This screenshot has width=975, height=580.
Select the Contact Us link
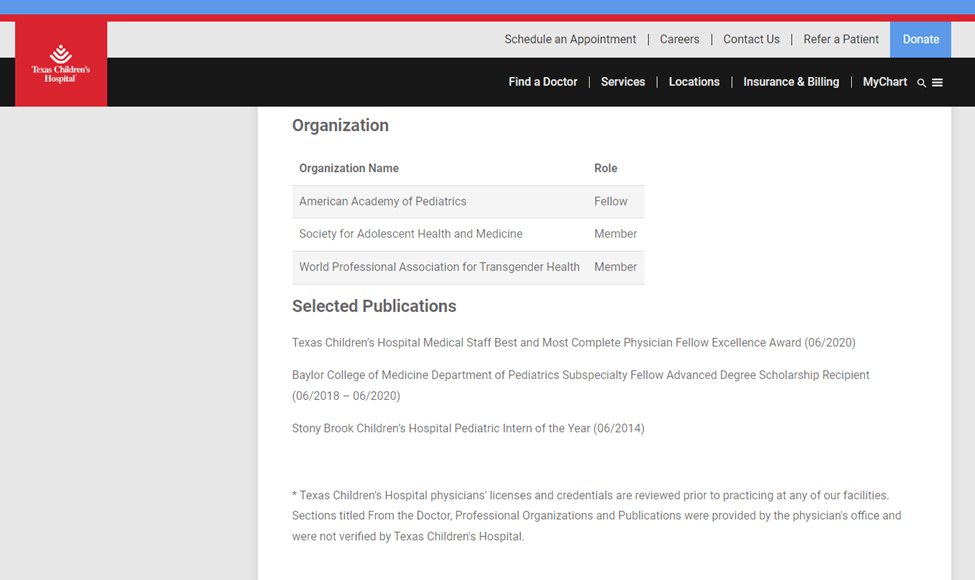(x=751, y=40)
